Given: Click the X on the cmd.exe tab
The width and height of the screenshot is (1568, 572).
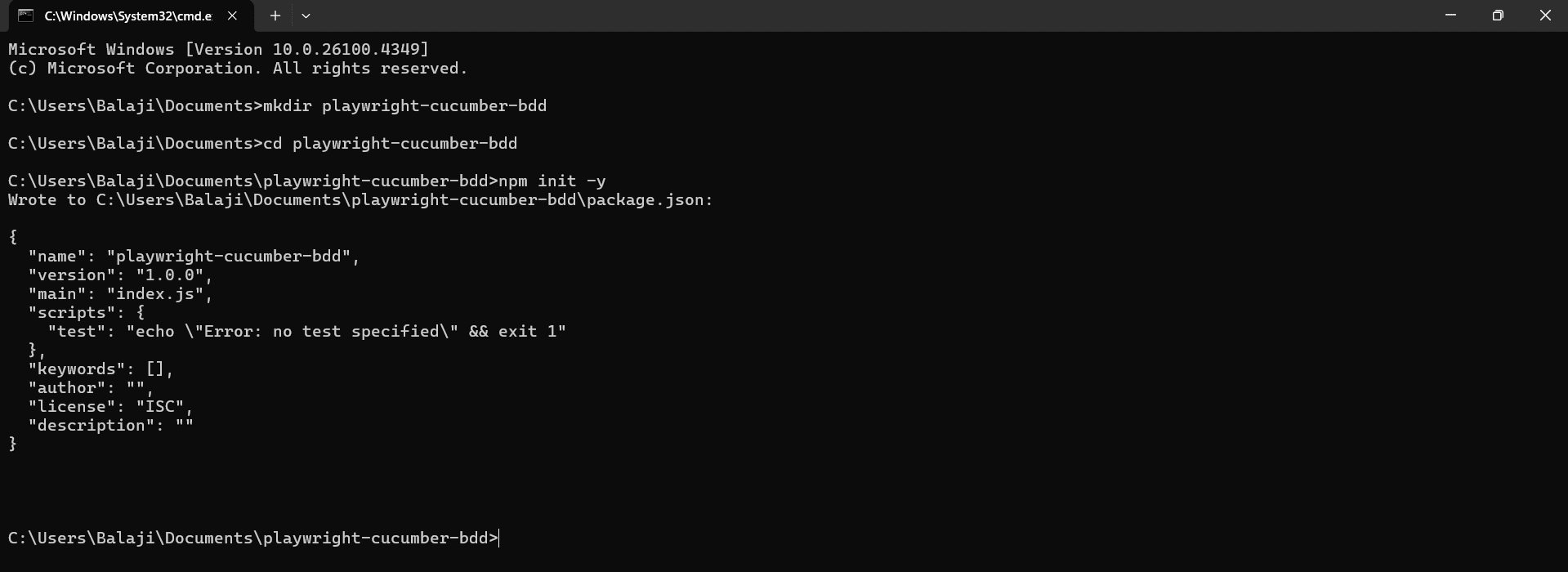Looking at the screenshot, I should [231, 16].
